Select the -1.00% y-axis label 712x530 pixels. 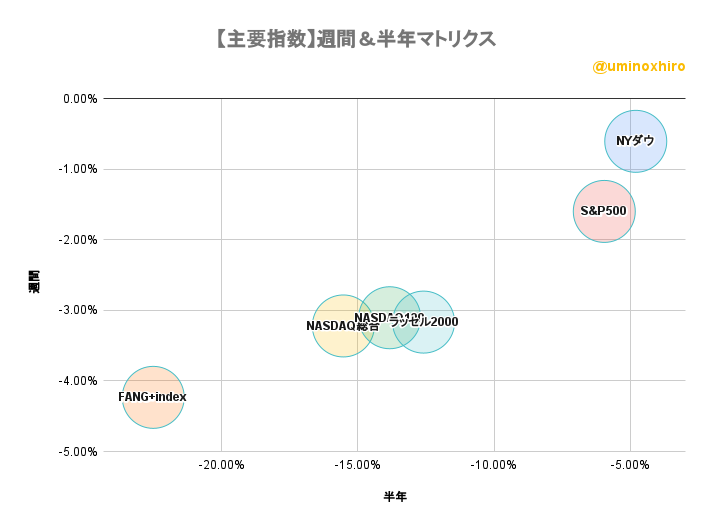tap(78, 169)
